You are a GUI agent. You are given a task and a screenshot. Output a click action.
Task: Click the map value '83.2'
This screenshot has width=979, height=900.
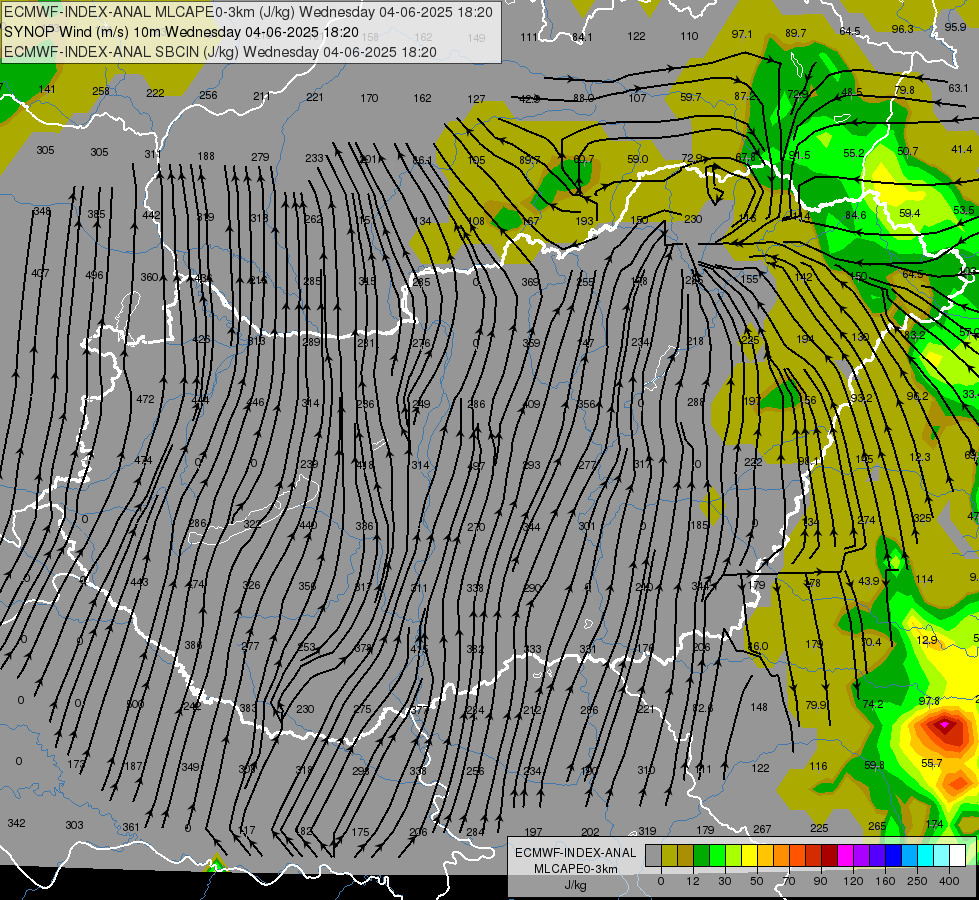click(x=915, y=335)
